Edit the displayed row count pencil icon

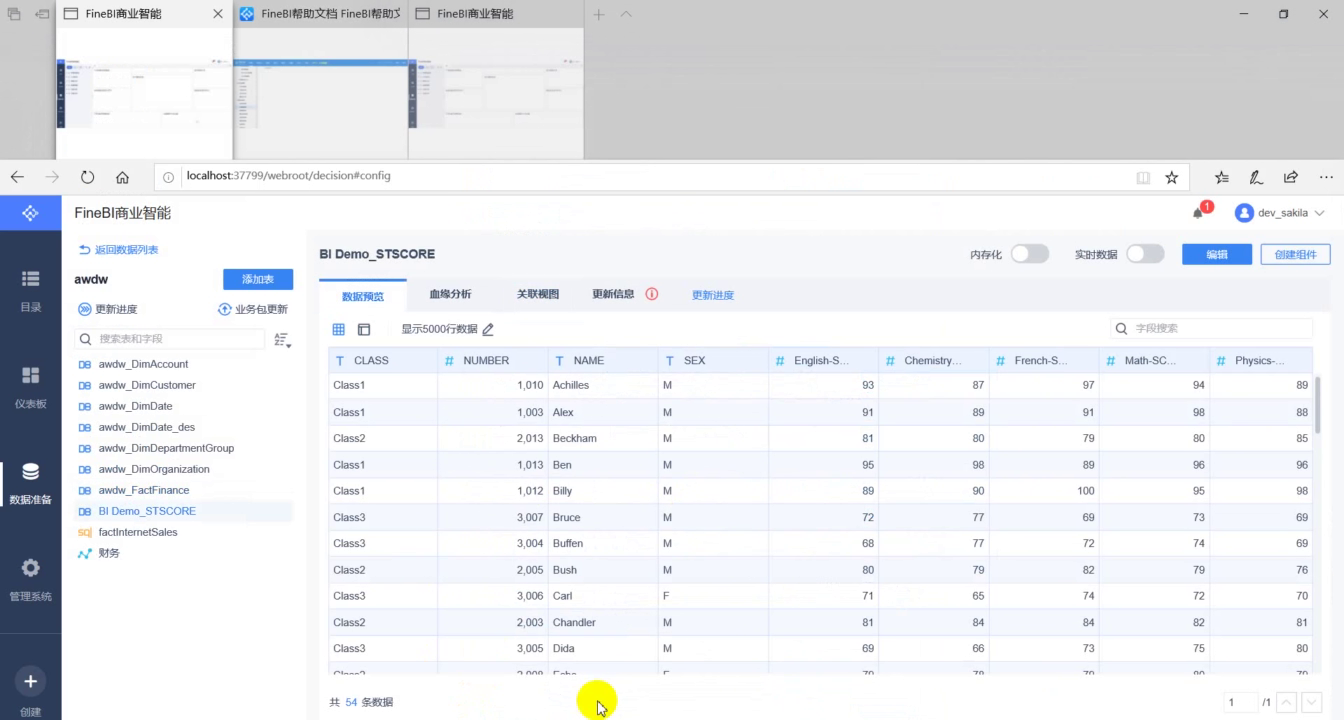tap(488, 329)
